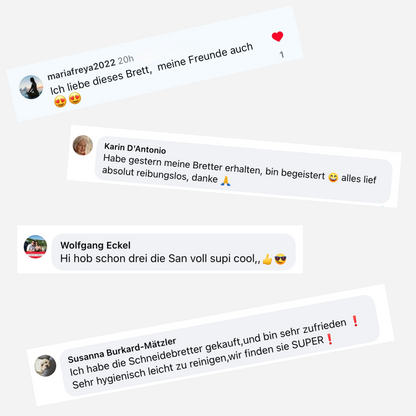Open Karin D'Antonio's profile picture
Viewport: 416px width, 416px height.
tap(83, 145)
